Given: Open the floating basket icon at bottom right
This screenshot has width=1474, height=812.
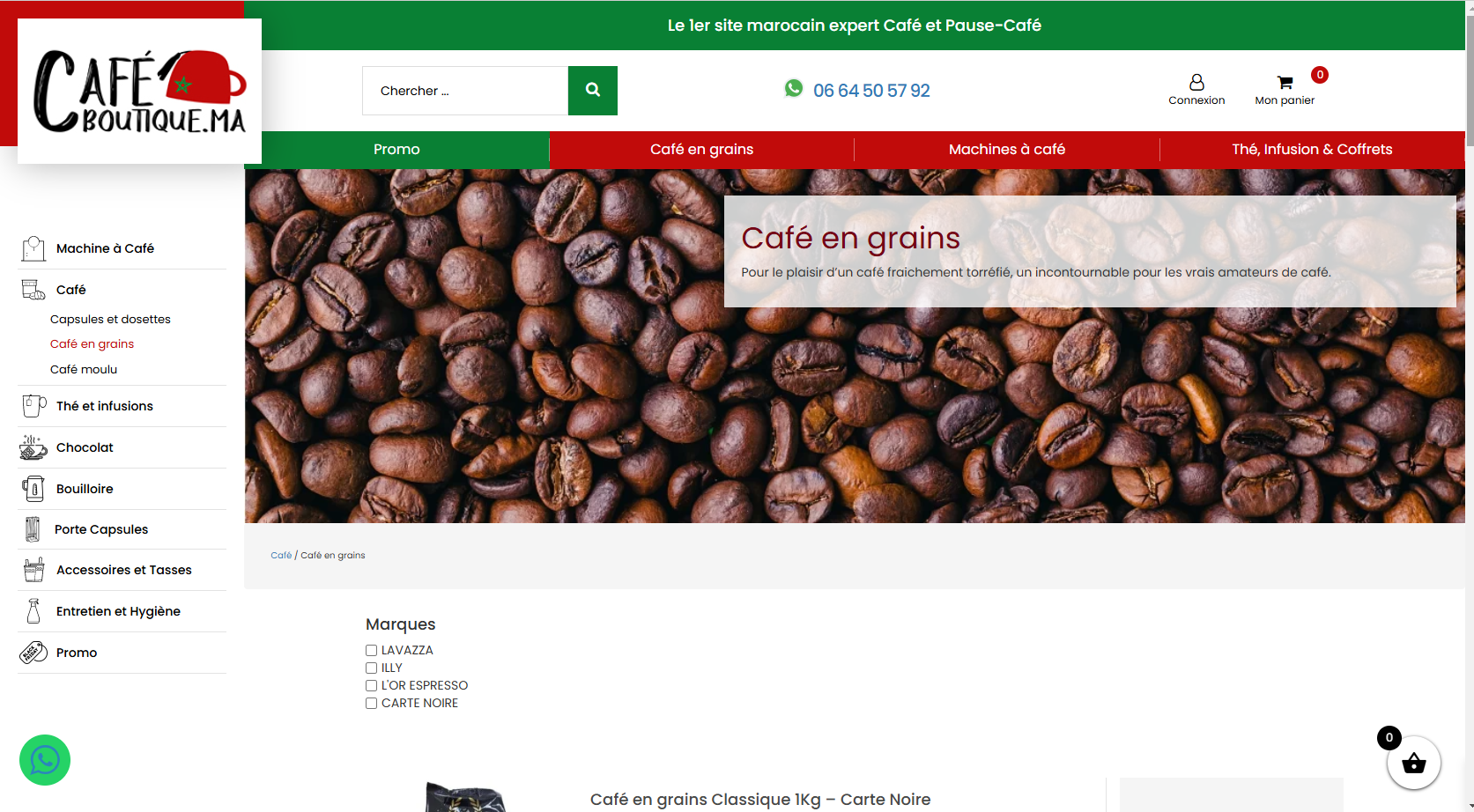Looking at the screenshot, I should 1413,764.
